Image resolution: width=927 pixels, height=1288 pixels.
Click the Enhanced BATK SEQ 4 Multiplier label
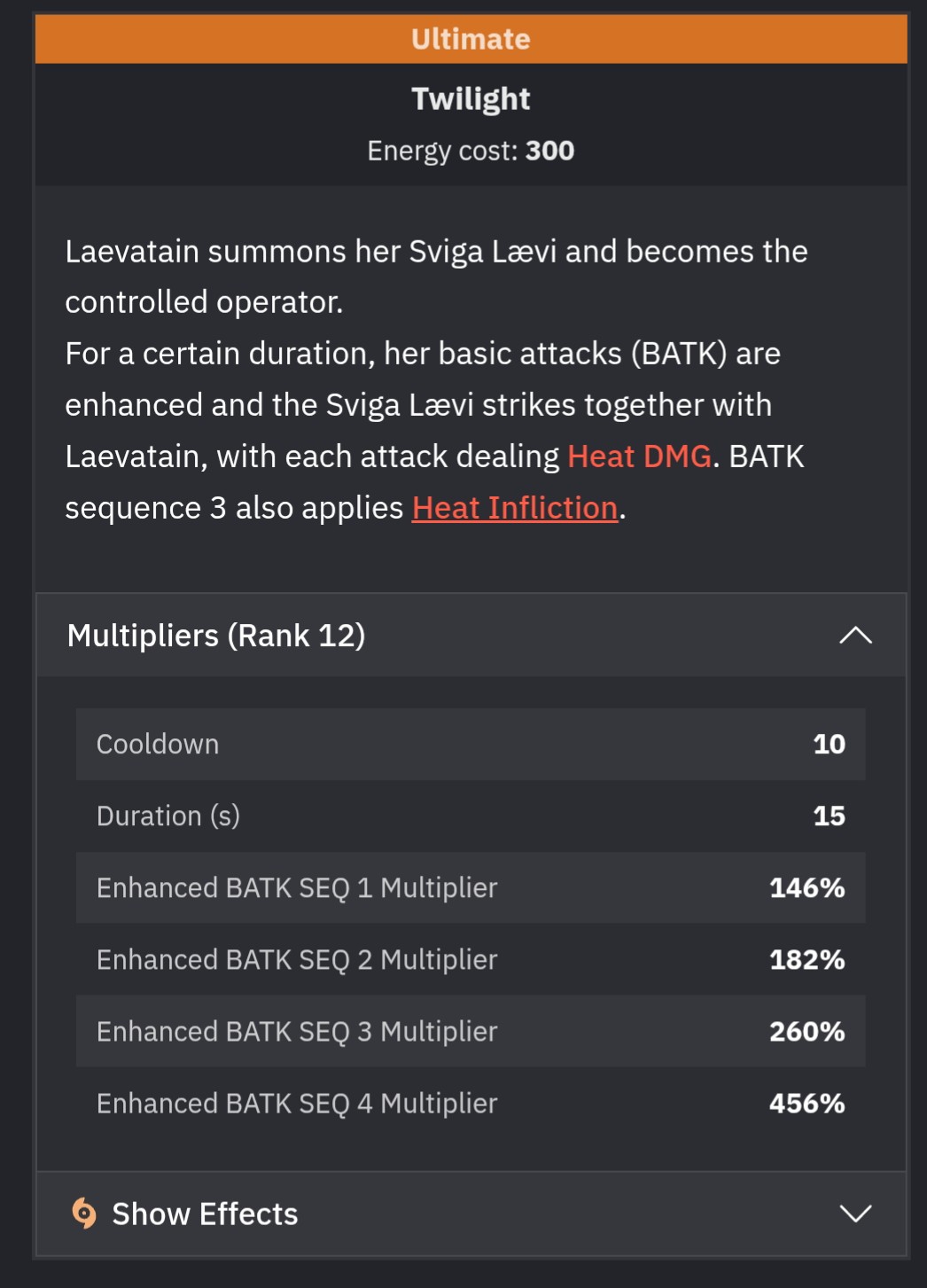(x=297, y=1103)
